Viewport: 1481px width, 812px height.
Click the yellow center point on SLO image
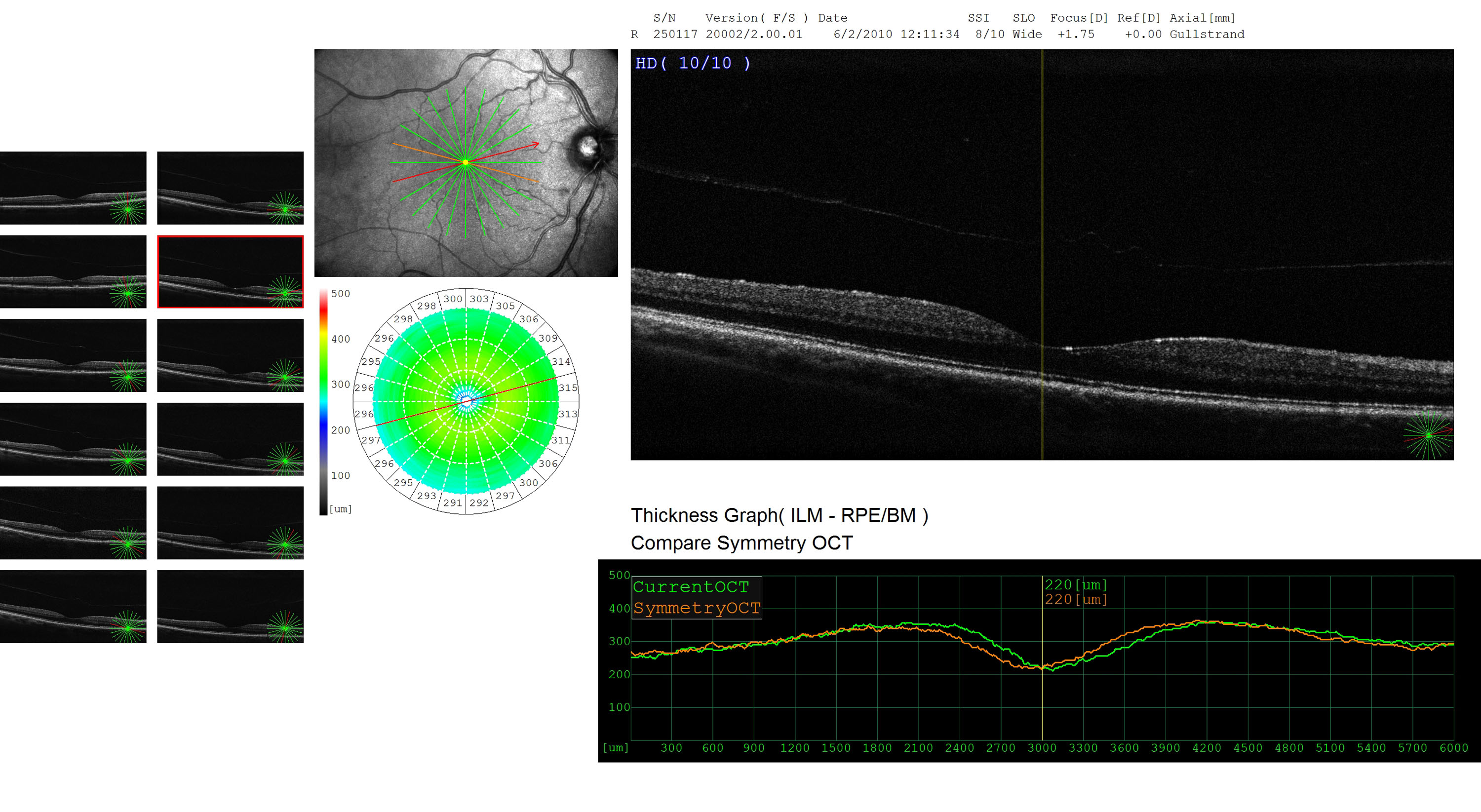click(x=466, y=162)
